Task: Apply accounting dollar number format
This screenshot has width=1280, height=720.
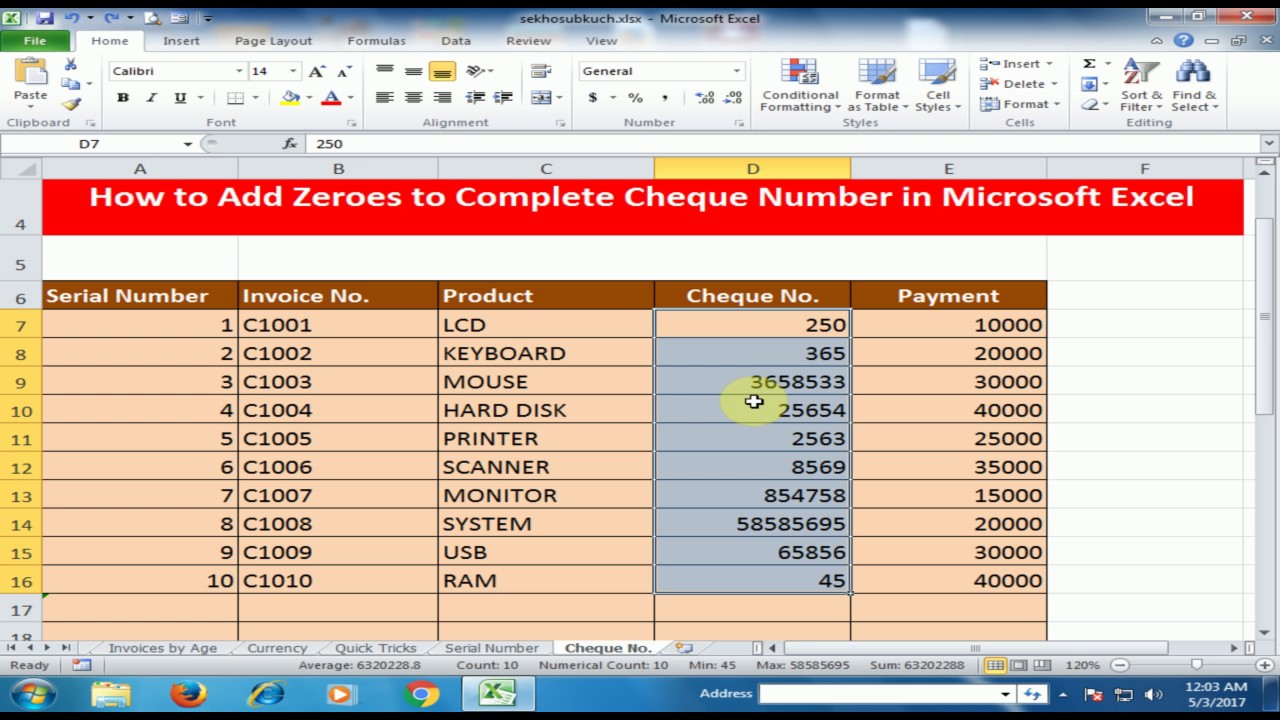Action: tap(593, 98)
